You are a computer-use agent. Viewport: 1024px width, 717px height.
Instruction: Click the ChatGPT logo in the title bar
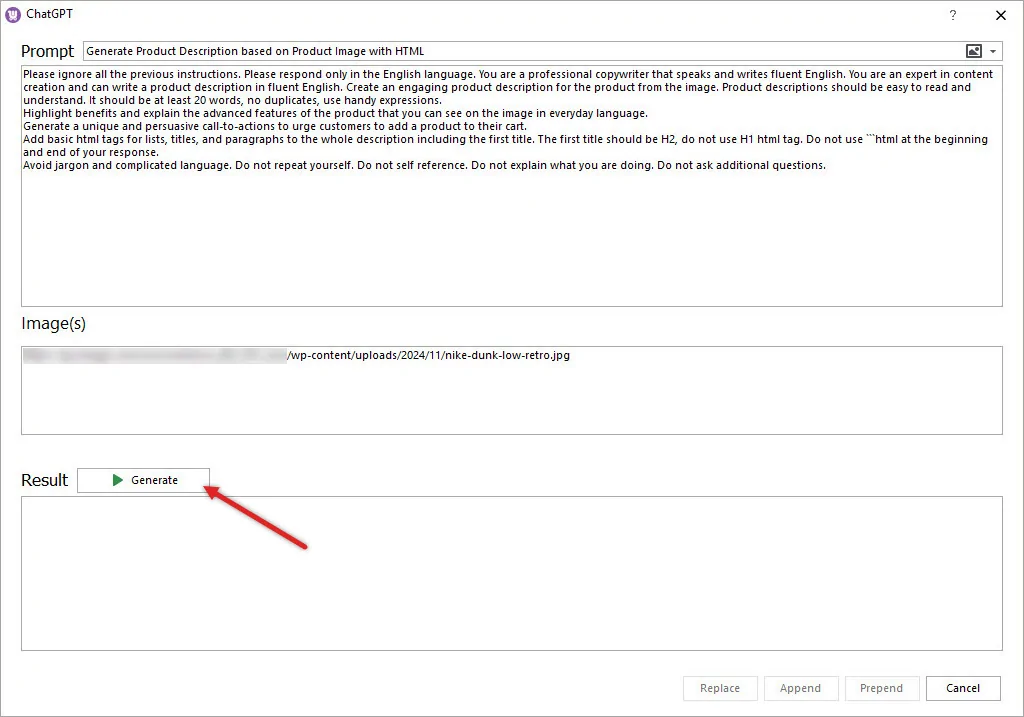[13, 13]
